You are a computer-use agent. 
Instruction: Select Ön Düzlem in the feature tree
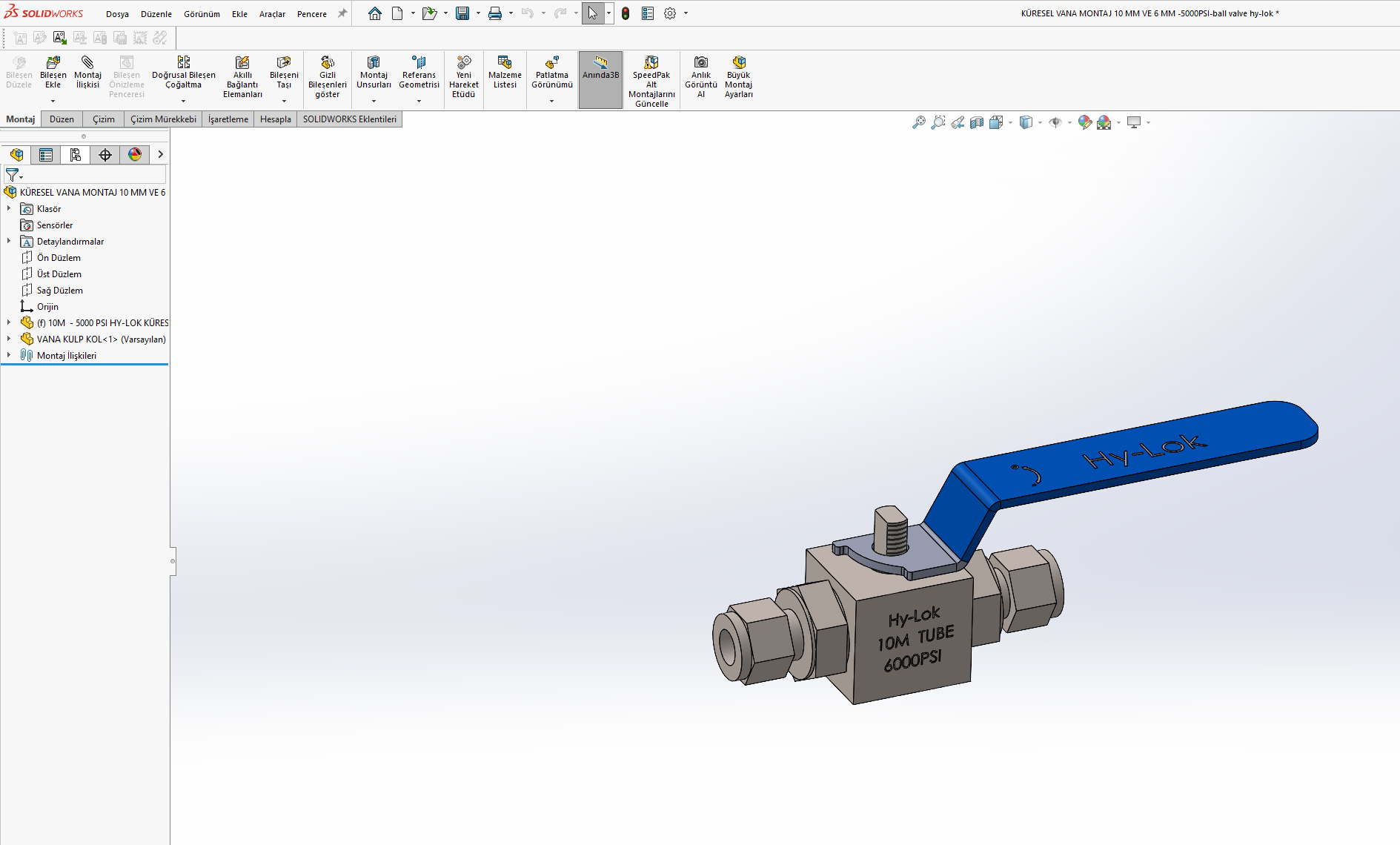59,258
